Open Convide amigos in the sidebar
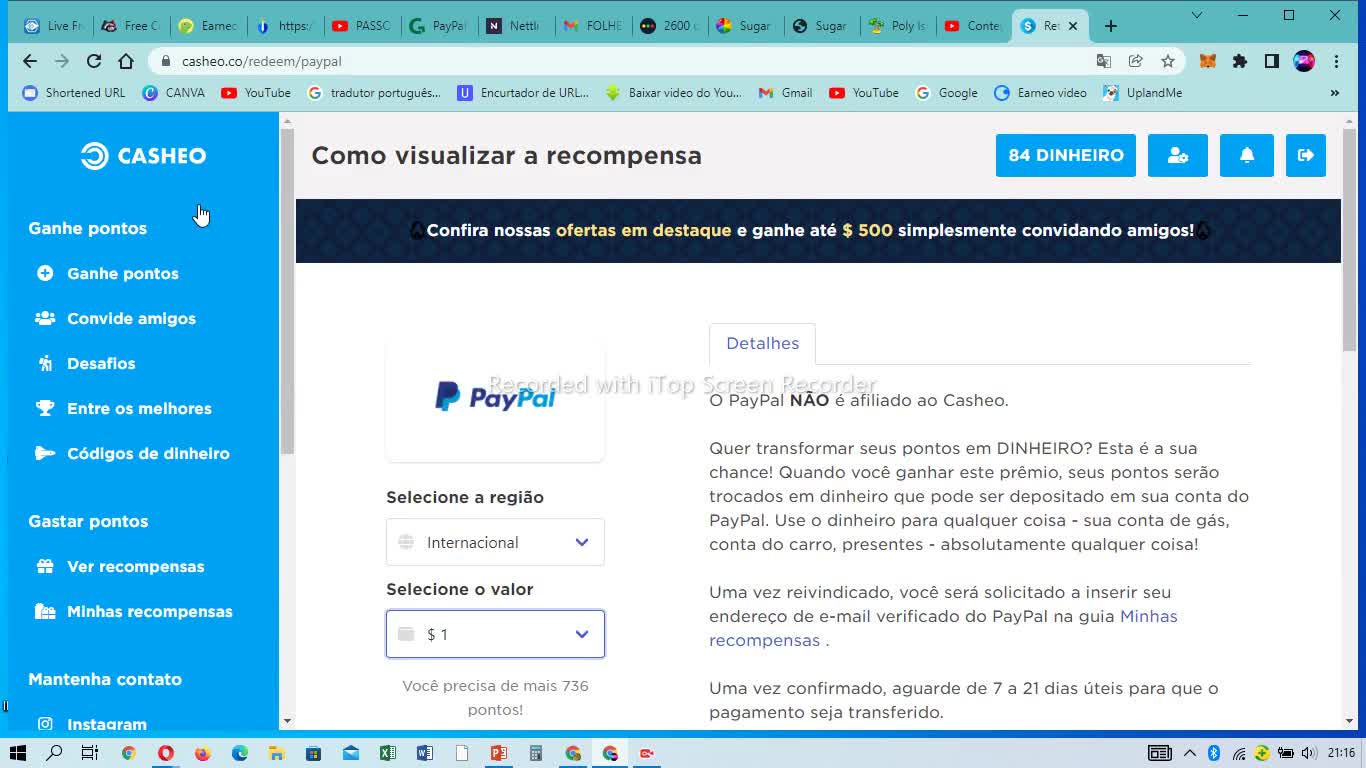Viewport: 1366px width, 768px height. [115, 318]
